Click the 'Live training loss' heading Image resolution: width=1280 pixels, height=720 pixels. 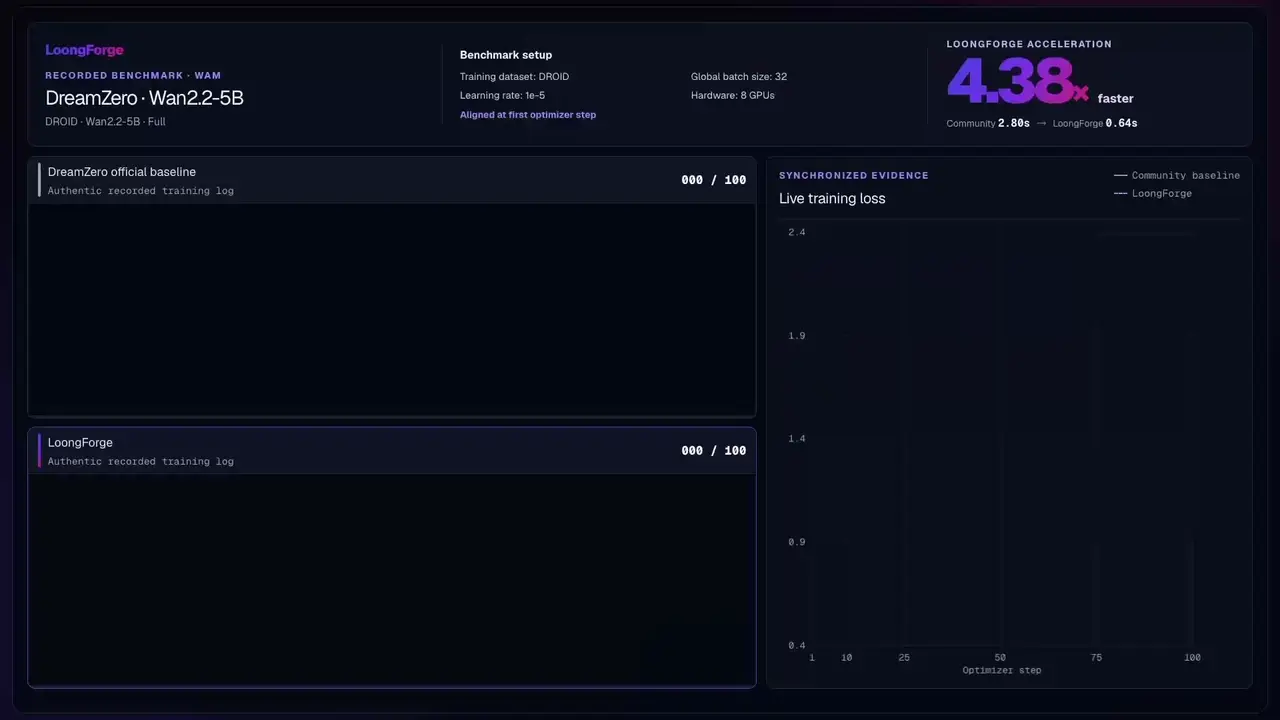(x=832, y=199)
